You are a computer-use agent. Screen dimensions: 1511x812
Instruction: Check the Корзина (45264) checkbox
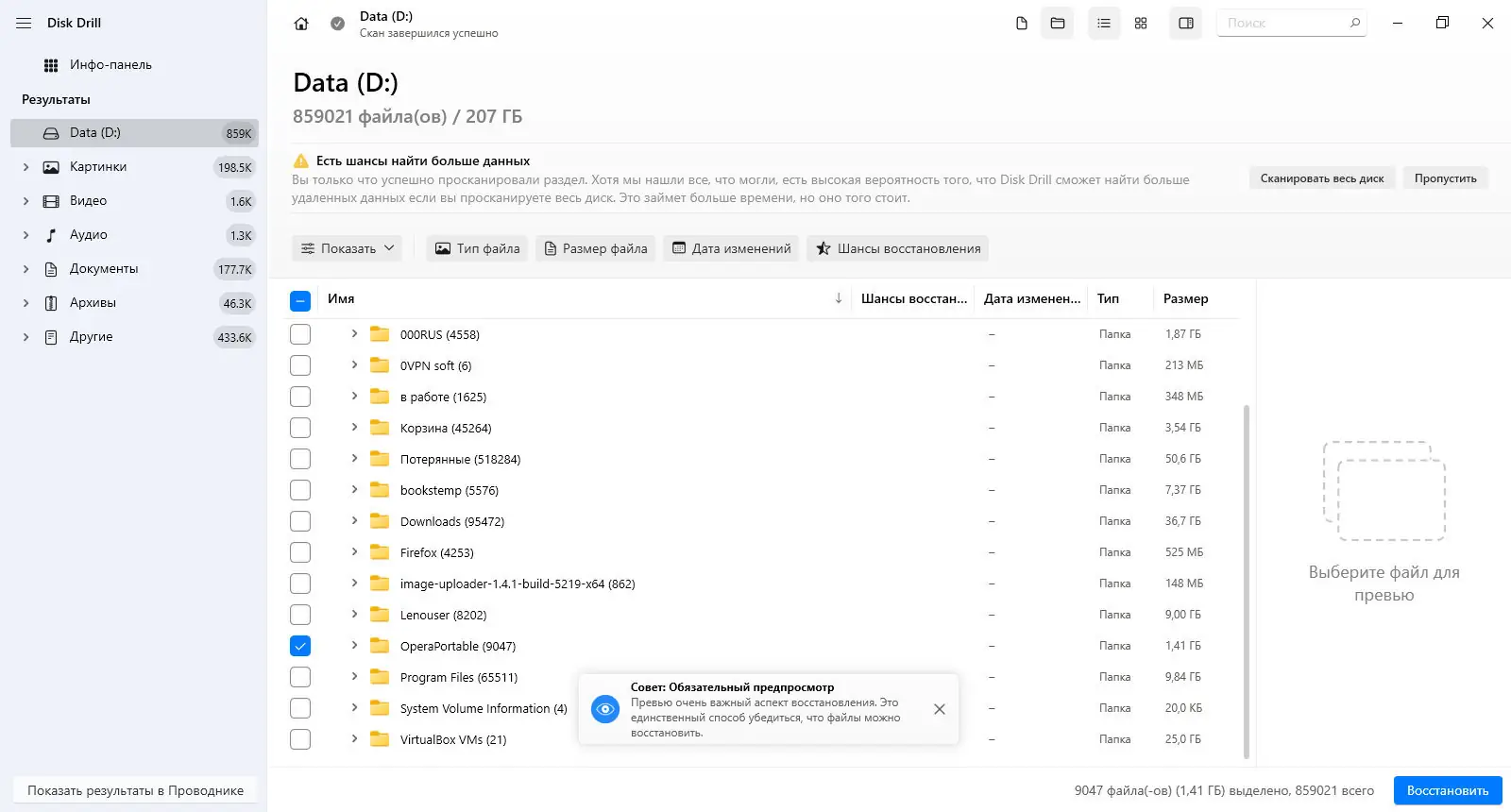click(x=300, y=428)
